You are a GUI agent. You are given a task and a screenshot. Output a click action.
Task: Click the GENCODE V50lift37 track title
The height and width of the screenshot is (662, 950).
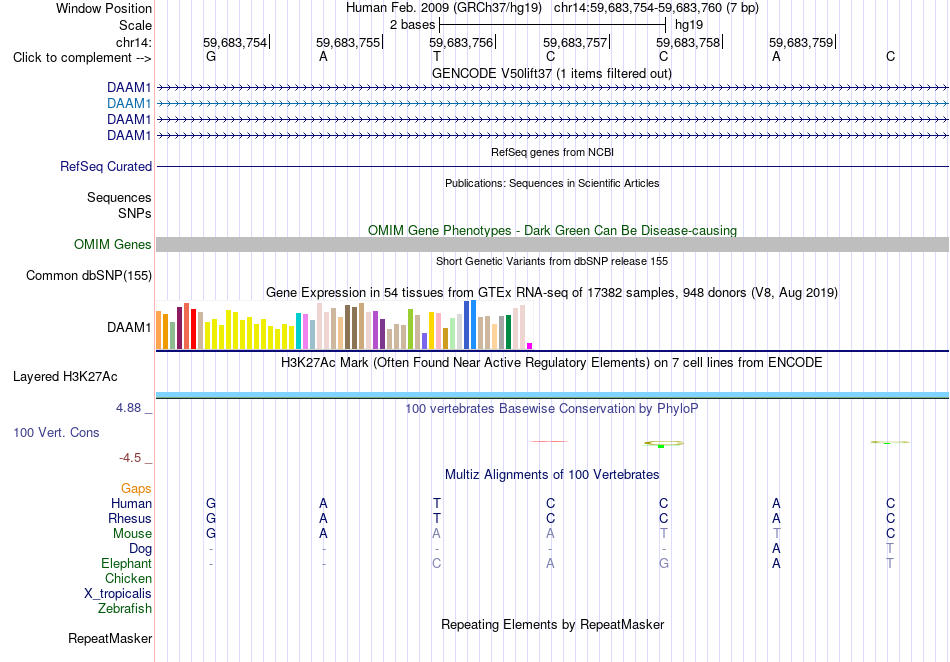coord(552,74)
